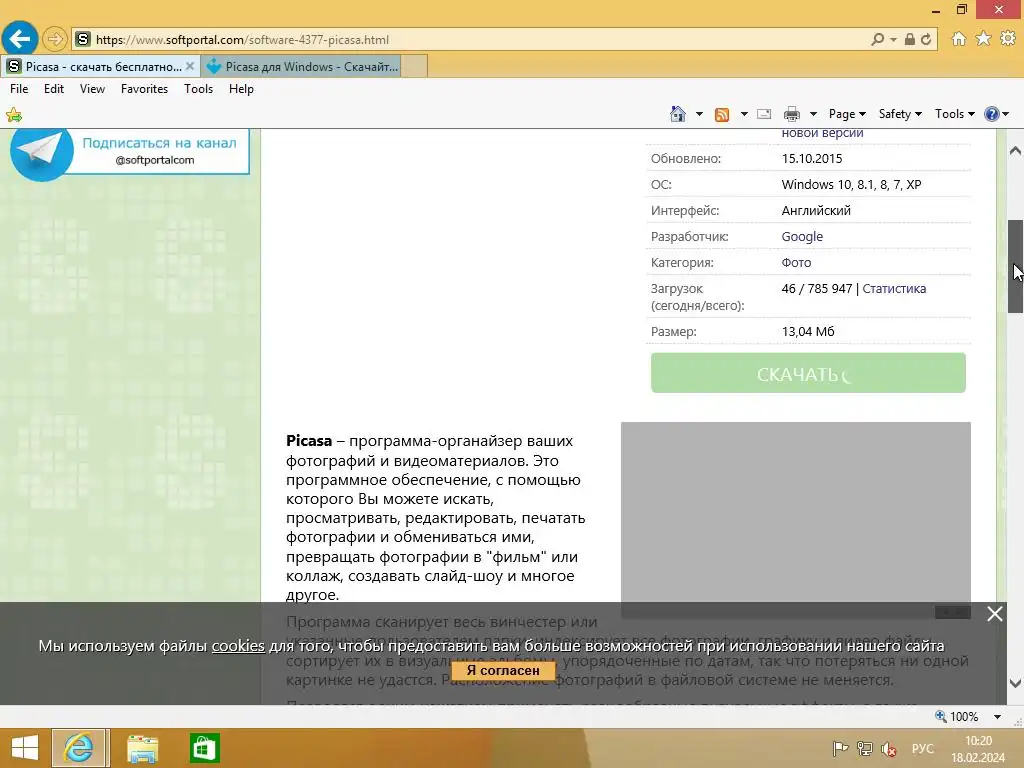This screenshot has height=768, width=1024.
Task: Click the Read mail icon
Action: click(764, 114)
